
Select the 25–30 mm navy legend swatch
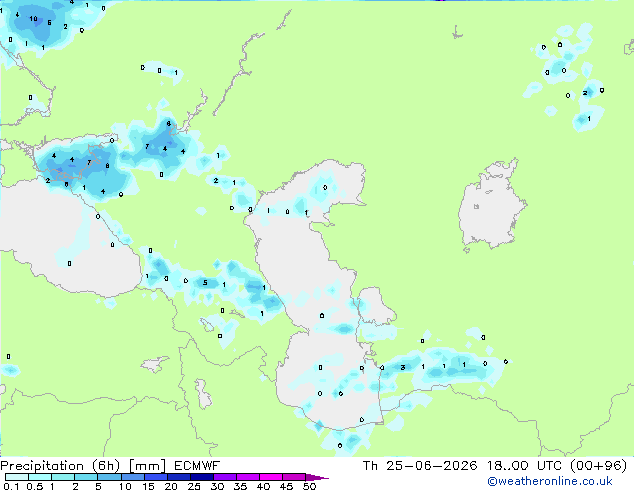201,477
